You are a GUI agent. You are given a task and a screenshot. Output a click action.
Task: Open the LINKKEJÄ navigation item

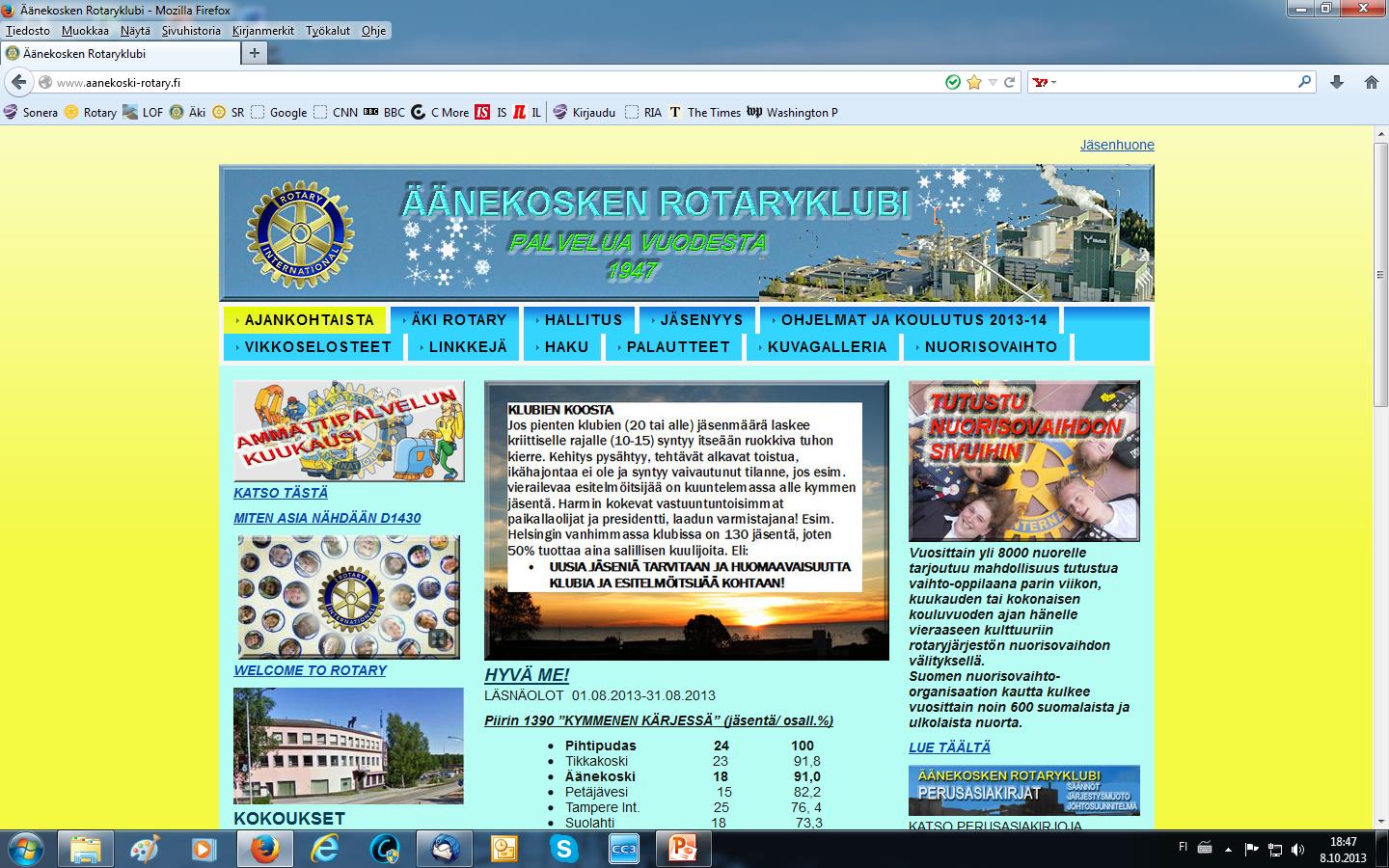(x=463, y=346)
